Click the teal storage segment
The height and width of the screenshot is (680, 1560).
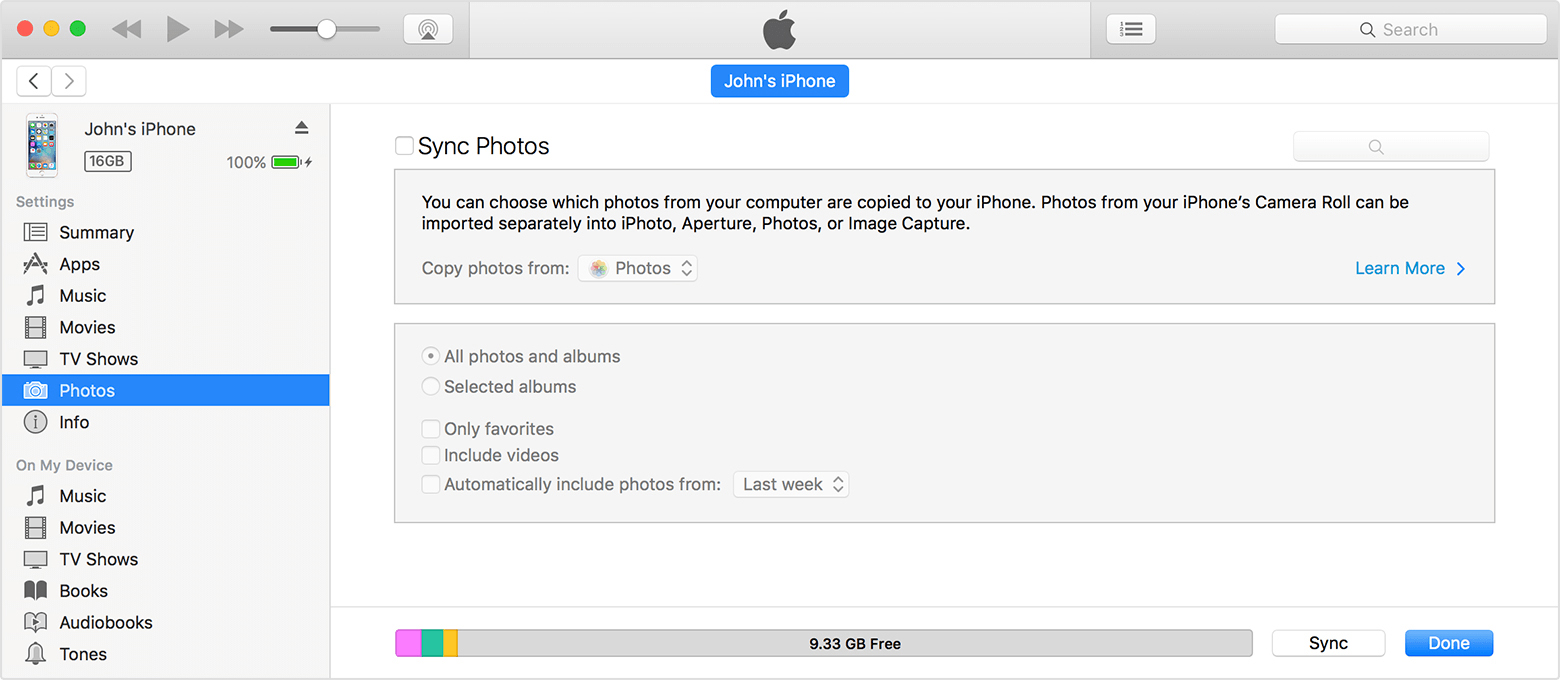(432, 643)
